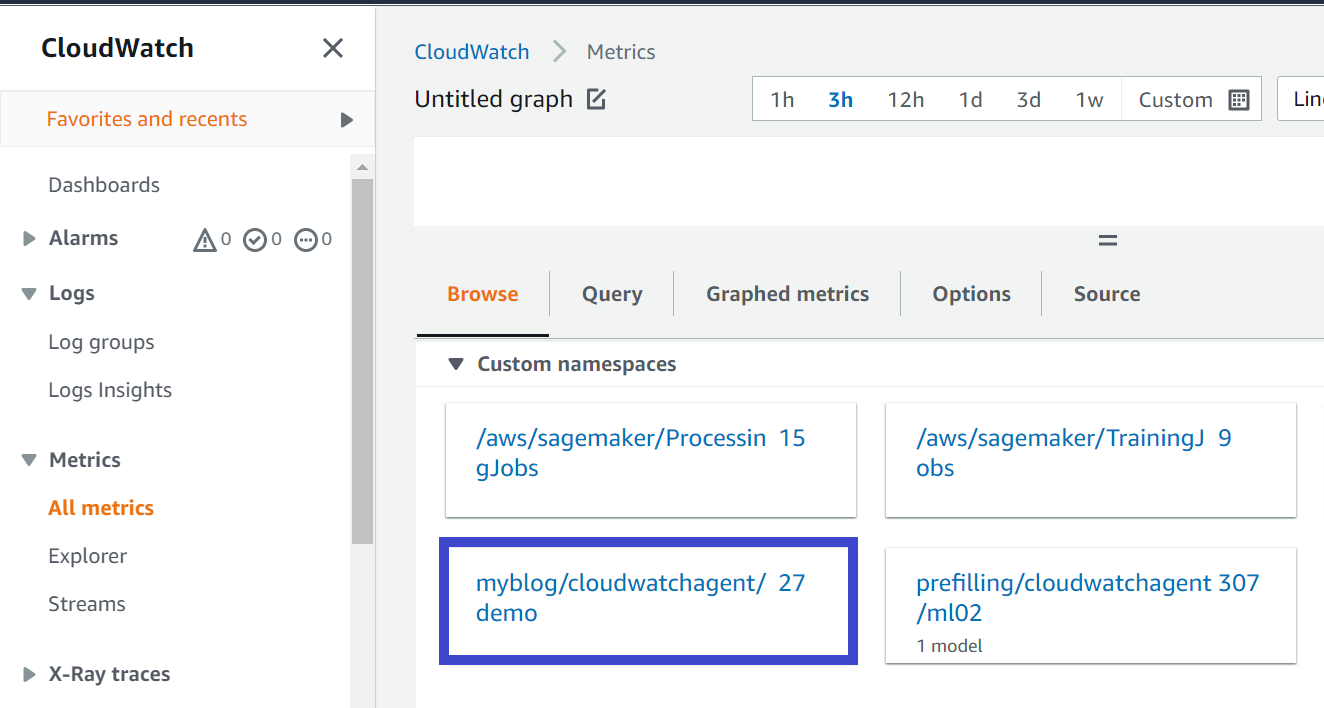The height and width of the screenshot is (708, 1324).
Task: Expand Favorites and recents arrow
Action: tap(347, 120)
